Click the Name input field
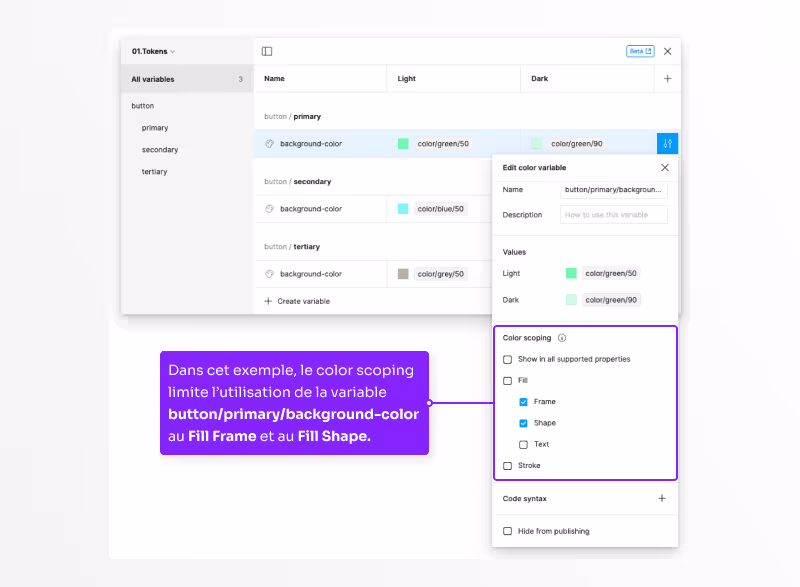The width and height of the screenshot is (800, 587). 613,190
